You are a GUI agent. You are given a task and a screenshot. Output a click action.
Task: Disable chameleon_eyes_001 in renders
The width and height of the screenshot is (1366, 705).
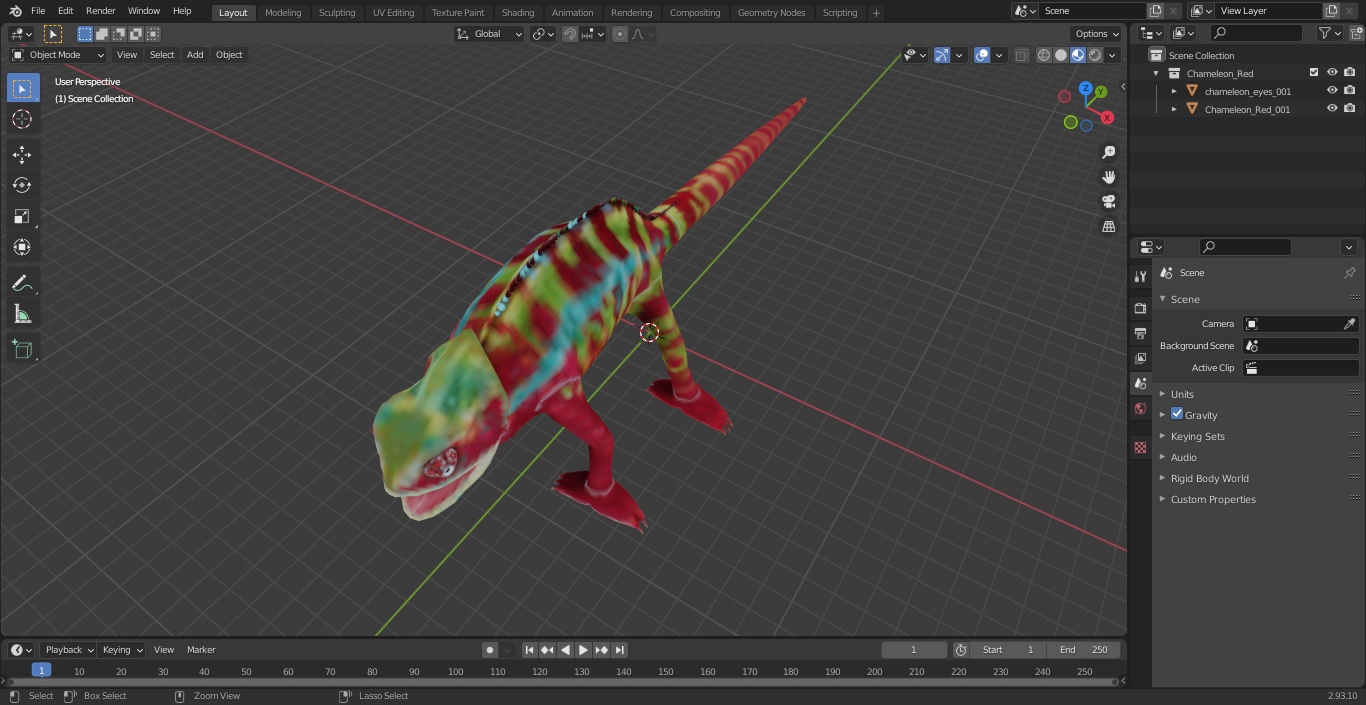[1349, 91]
